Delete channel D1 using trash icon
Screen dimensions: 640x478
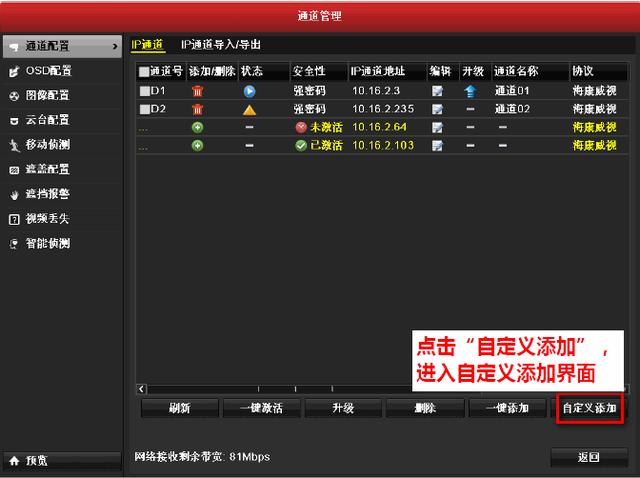click(198, 91)
